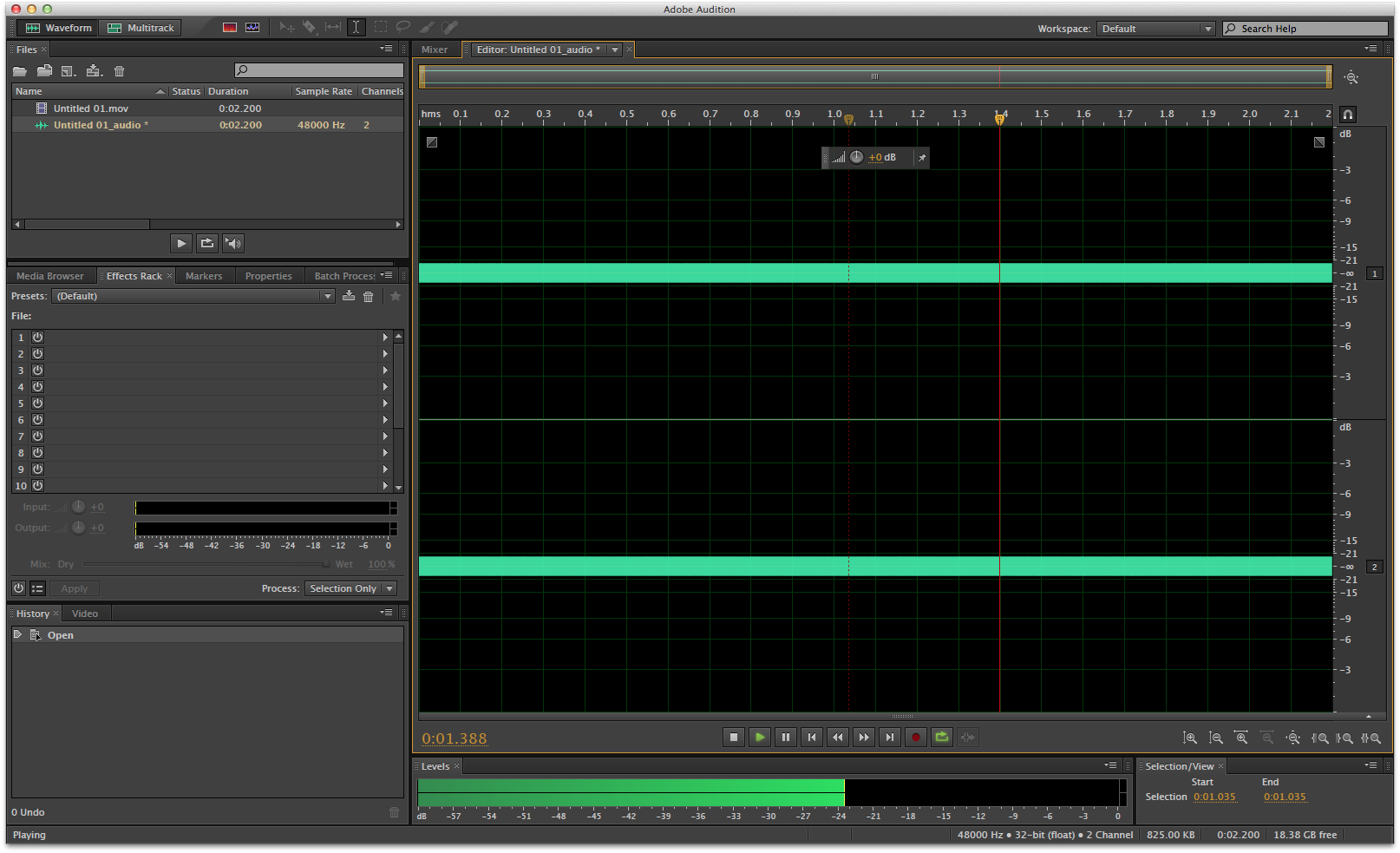Select the Paintbrush Selection tool
Screen dimensions: 1400x853
pyautogui.click(x=427, y=28)
